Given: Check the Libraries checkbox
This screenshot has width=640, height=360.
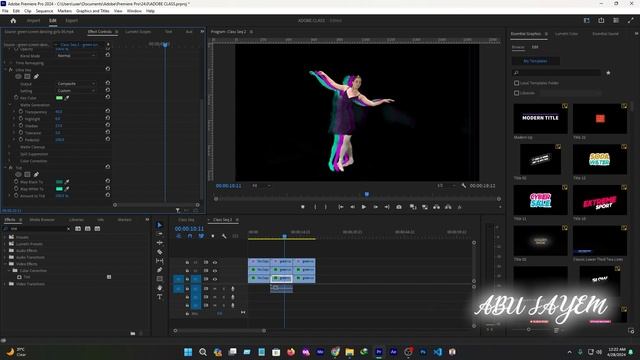Looking at the screenshot, I should (x=516, y=93).
